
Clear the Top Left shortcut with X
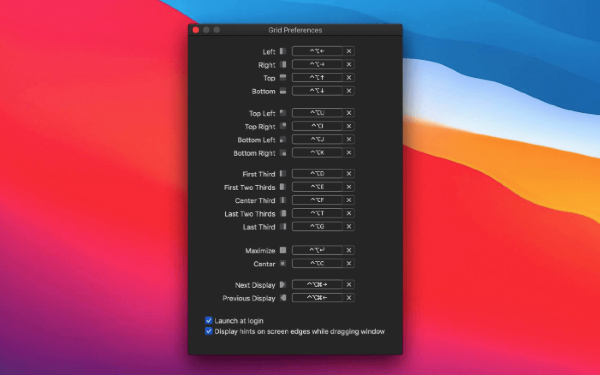pos(349,113)
